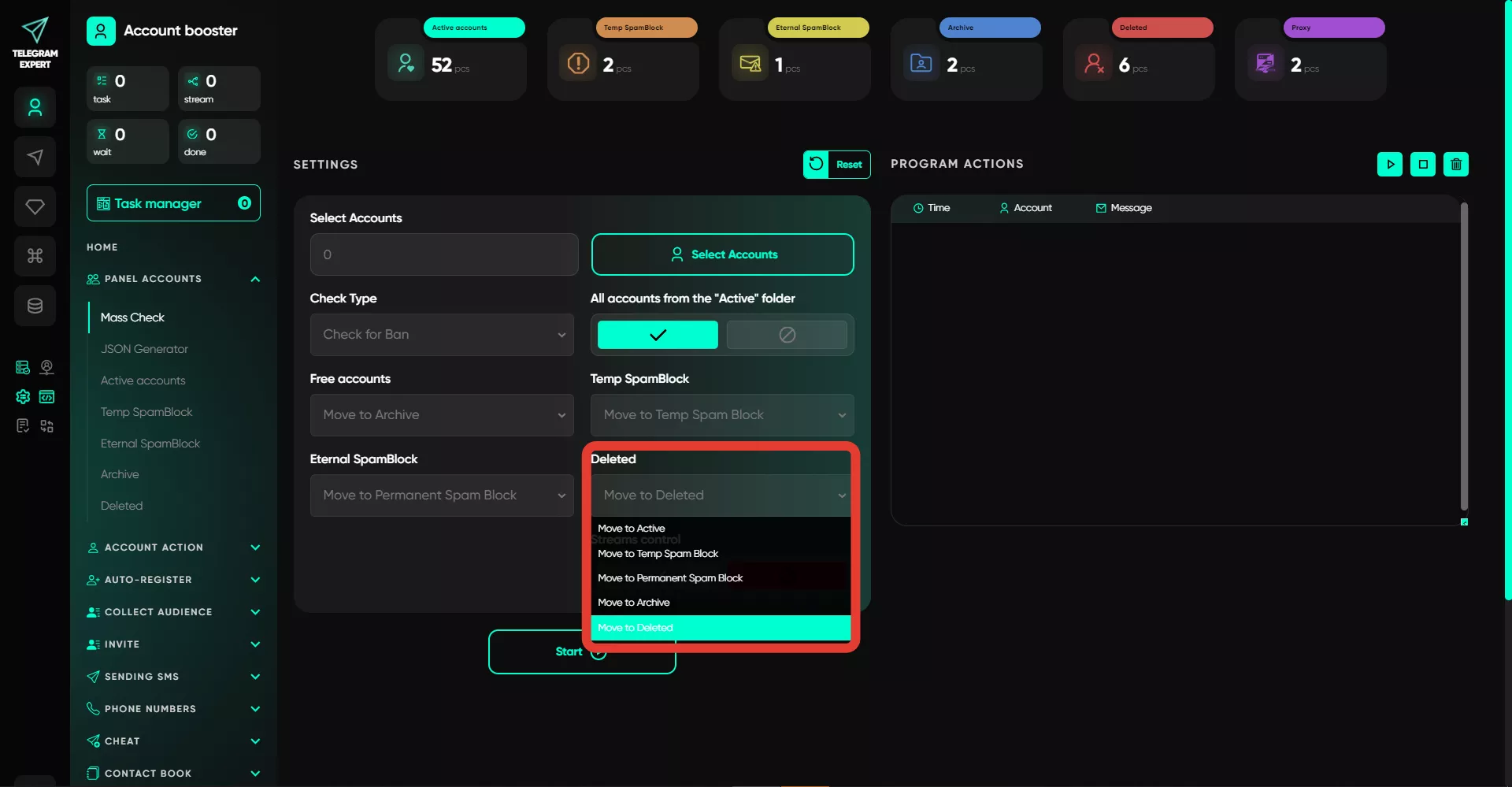
Task: Expand the Contact Book section
Action: pos(173,774)
